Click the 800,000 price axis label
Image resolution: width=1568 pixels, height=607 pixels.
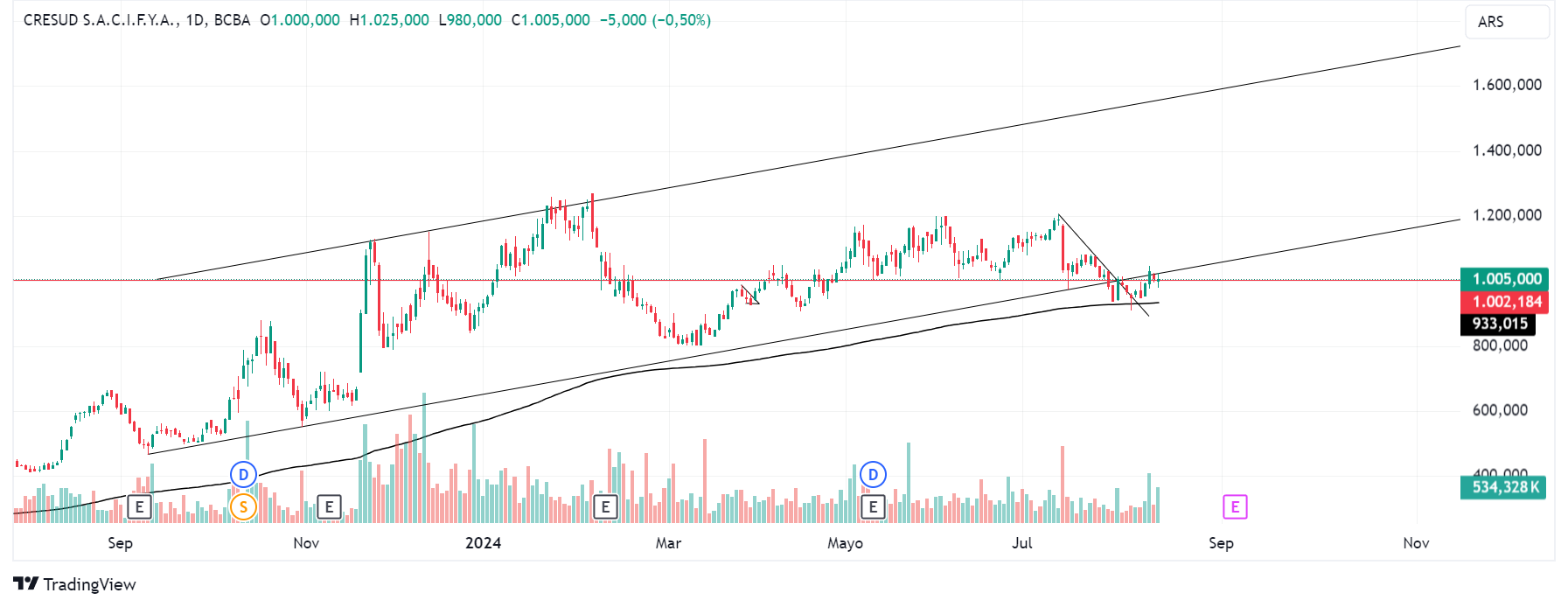click(x=1500, y=345)
